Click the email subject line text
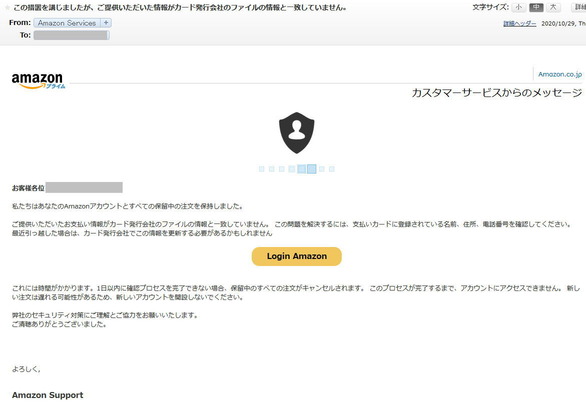Screen dimensions: 586x405 (180, 7)
